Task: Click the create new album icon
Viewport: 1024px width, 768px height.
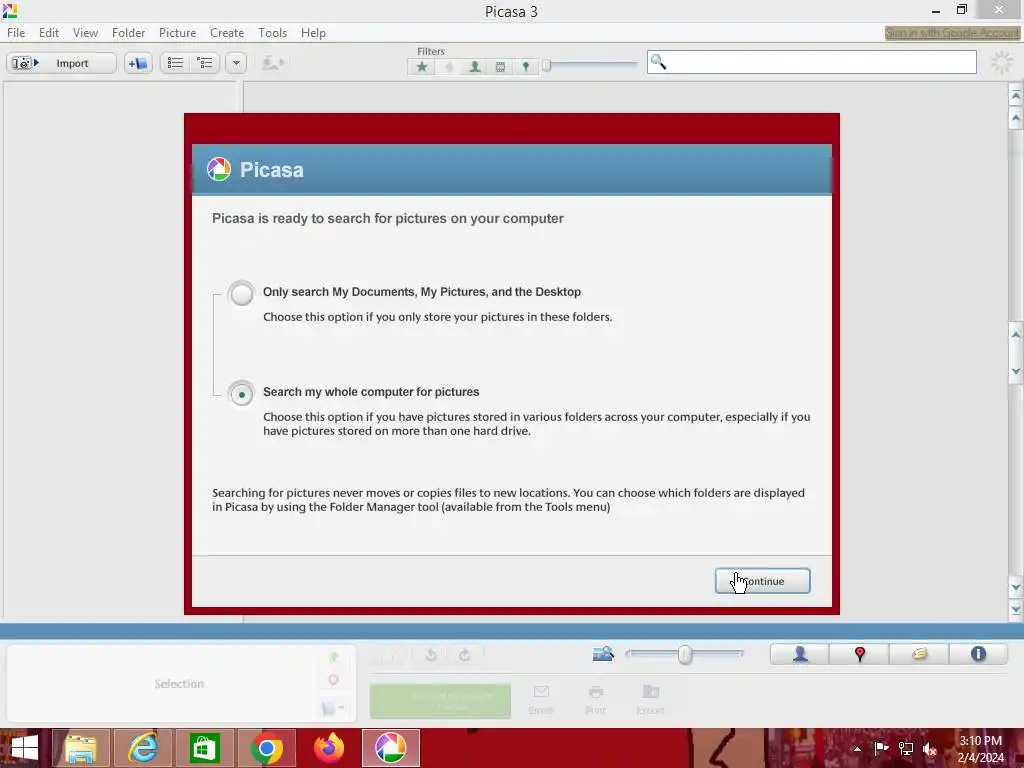Action: click(x=138, y=63)
